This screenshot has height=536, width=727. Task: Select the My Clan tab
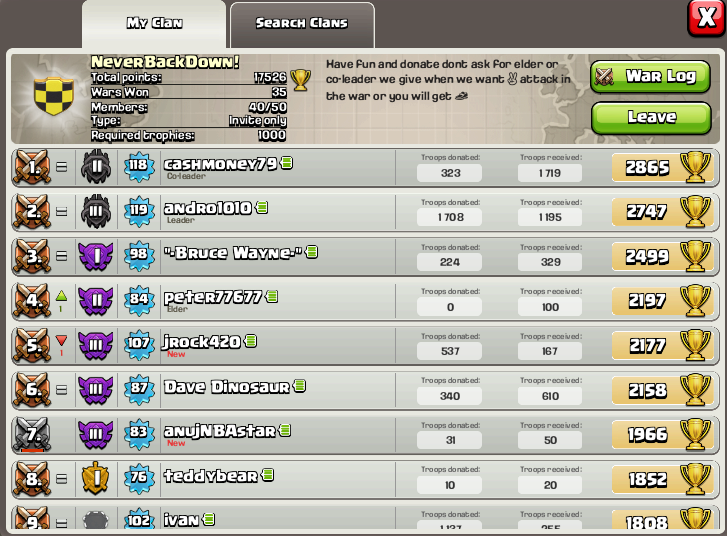(x=154, y=23)
